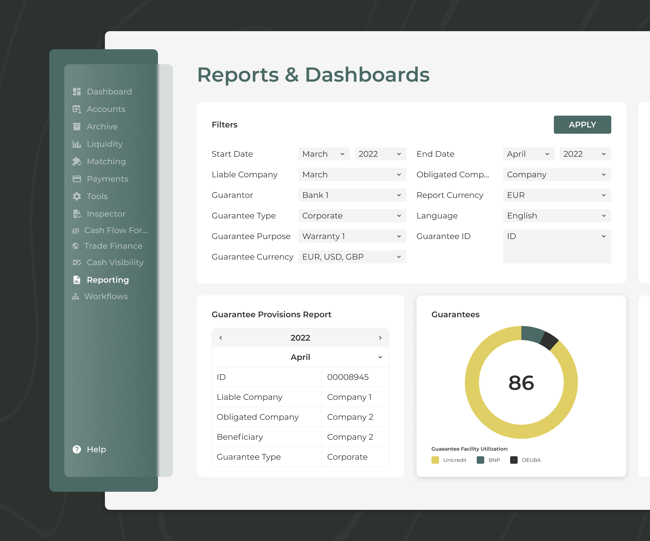This screenshot has width=650, height=541.
Task: Click the Liquidity bar chart icon
Action: [x=77, y=144]
